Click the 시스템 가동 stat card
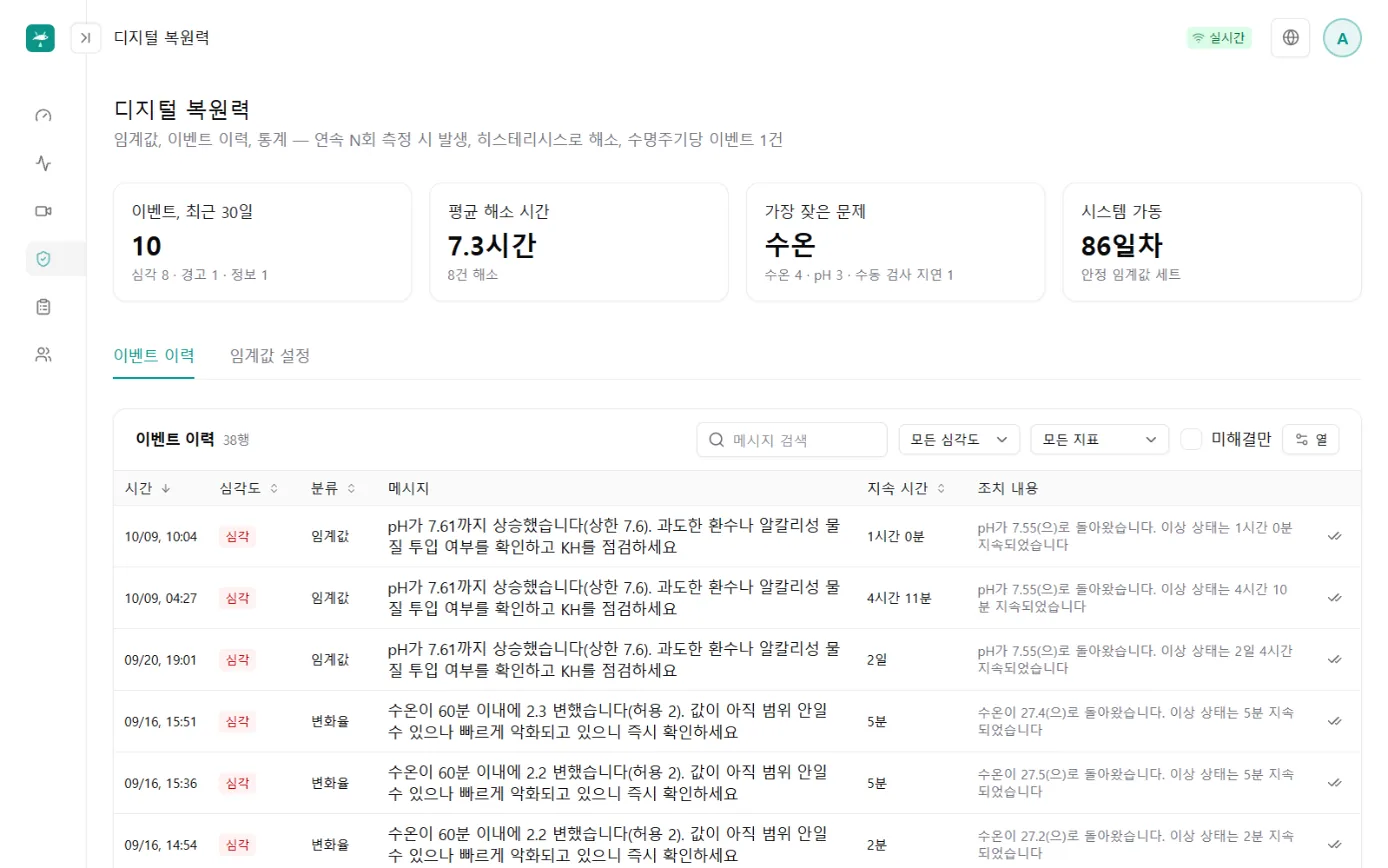 [1212, 242]
